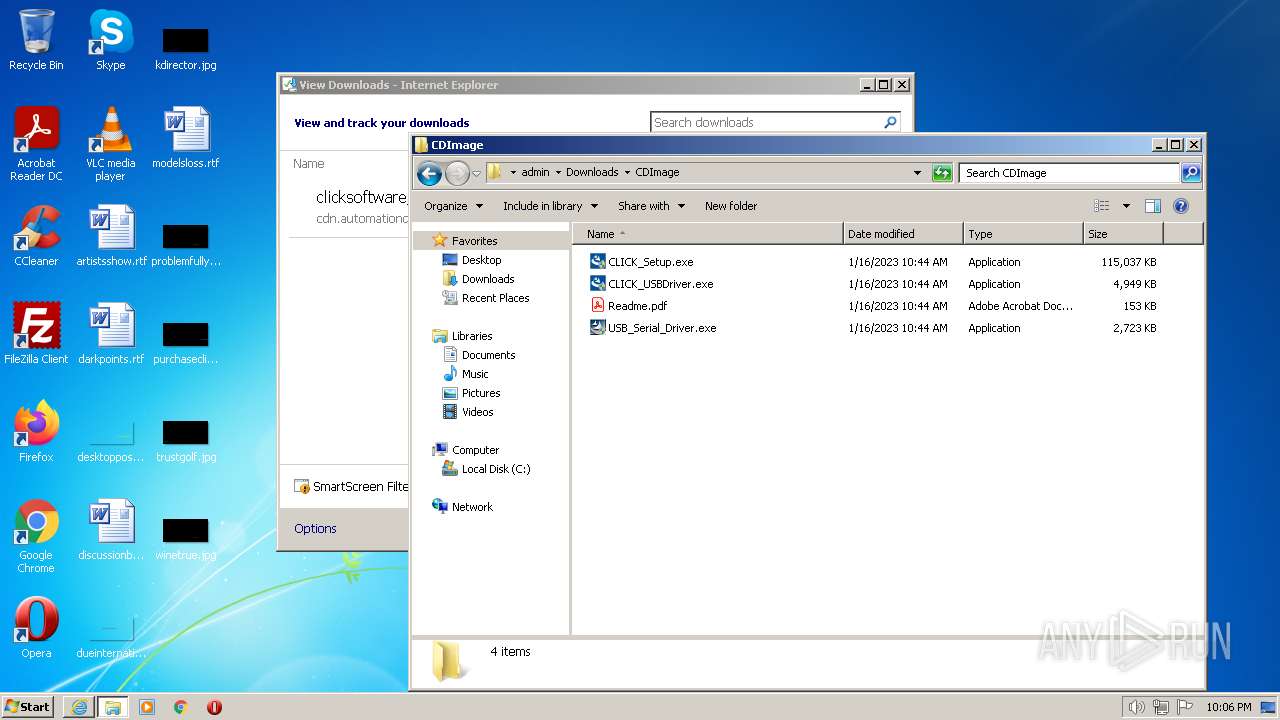Open the address bar history dropdown
This screenshot has width=1280, height=720.
tap(917, 173)
